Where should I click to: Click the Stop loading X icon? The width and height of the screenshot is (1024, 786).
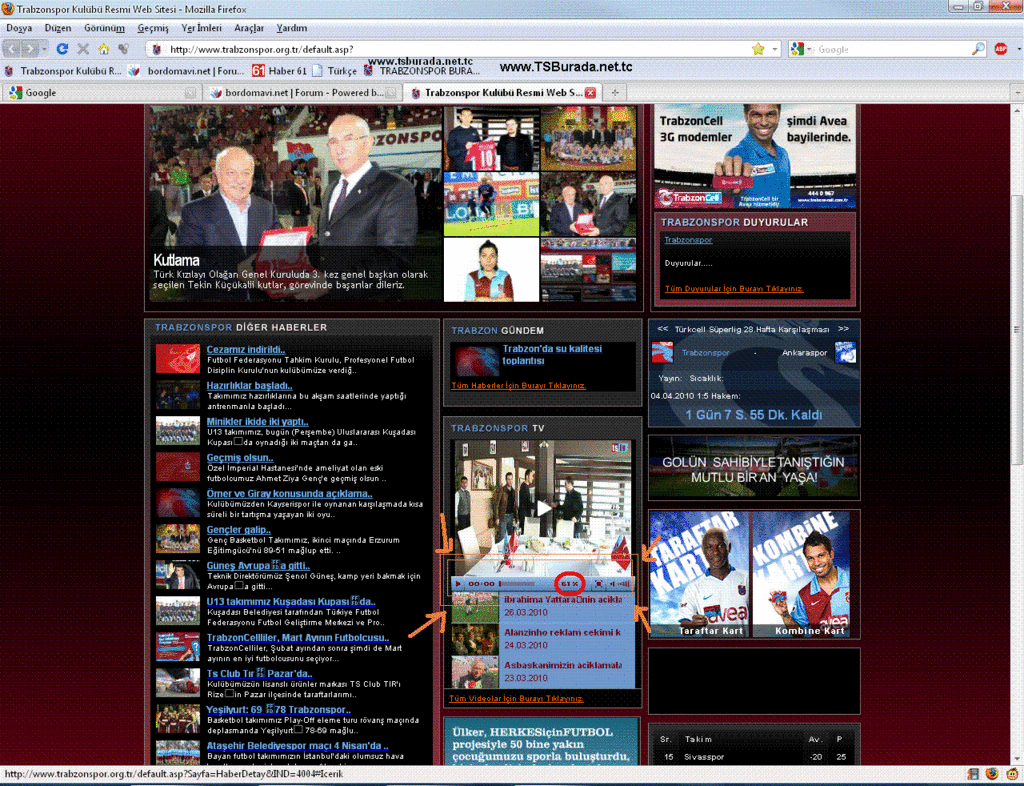(x=83, y=49)
